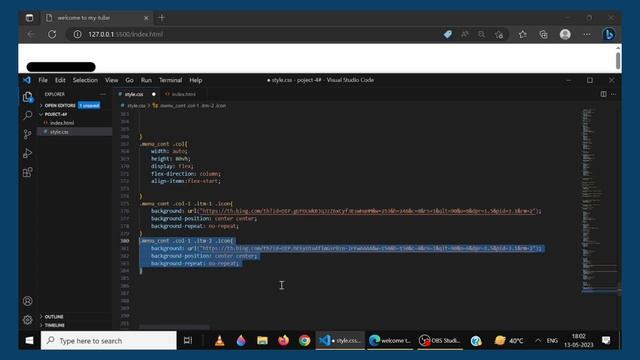Open the Bing sidebar button
This screenshot has height=360, width=640.
(x=609, y=34)
